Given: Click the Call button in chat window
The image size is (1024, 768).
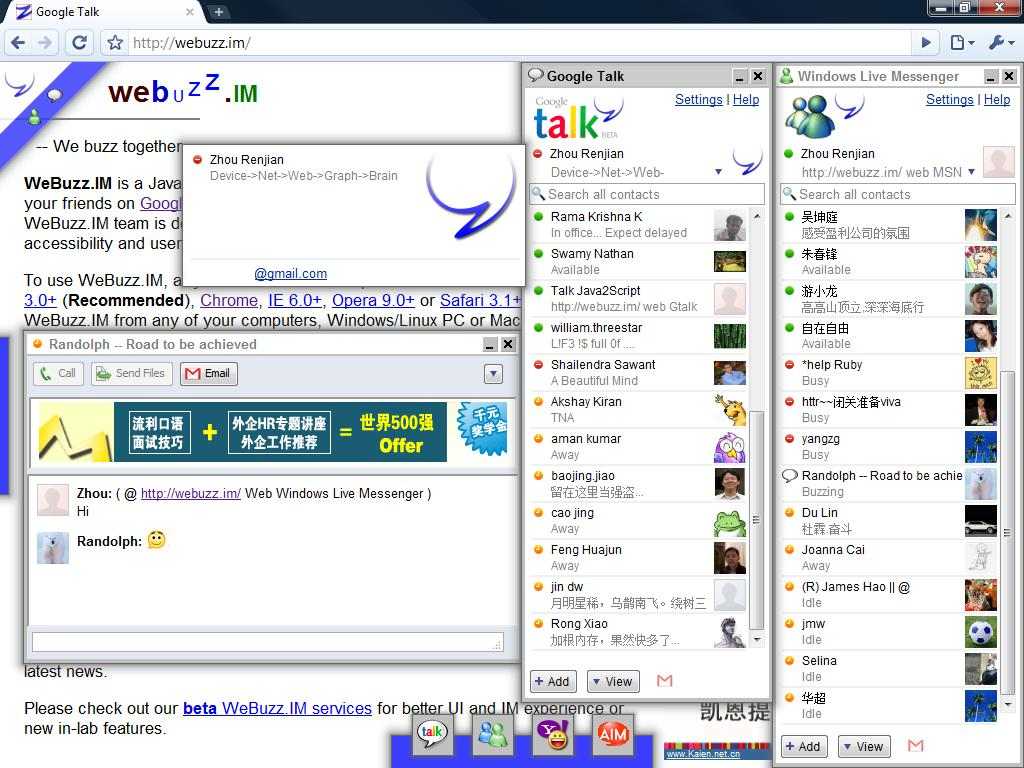Looking at the screenshot, I should [x=57, y=373].
